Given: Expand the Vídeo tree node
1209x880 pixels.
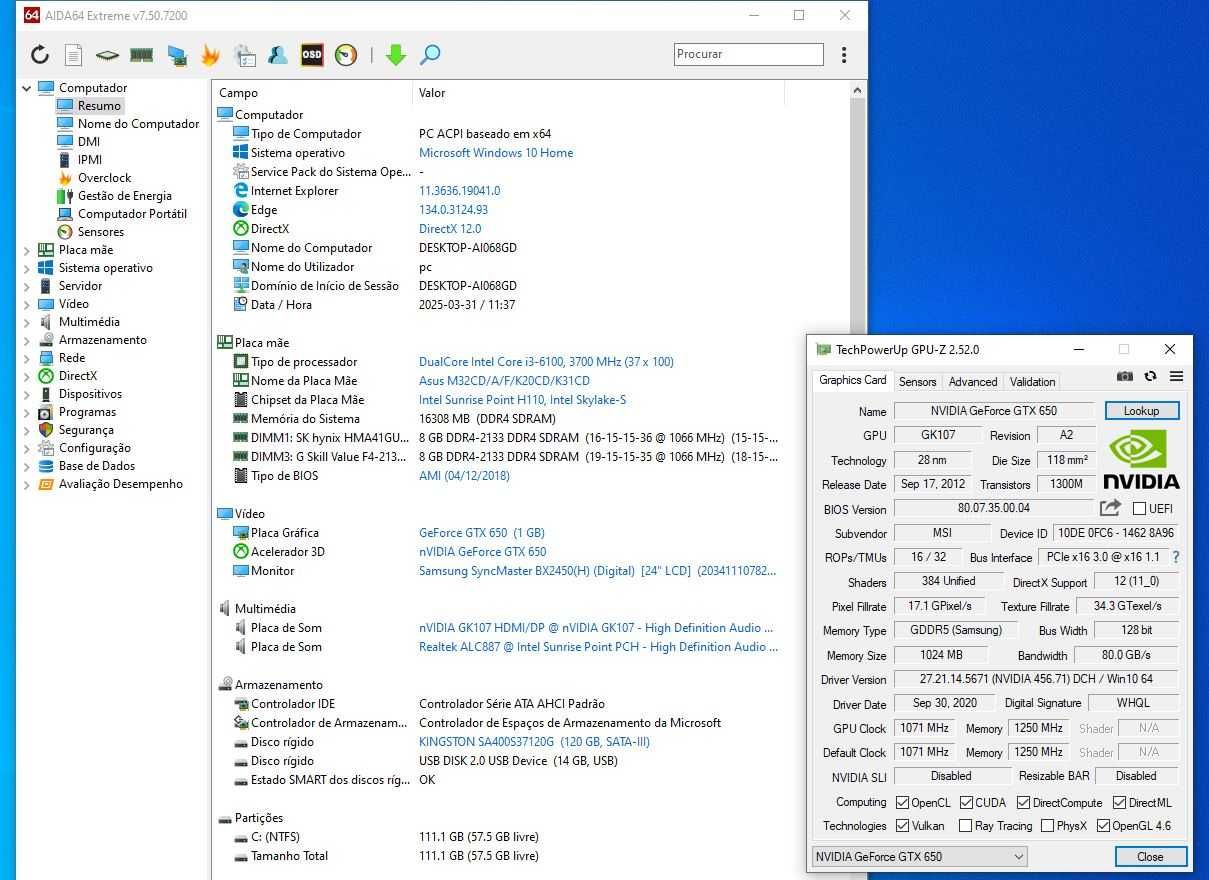Looking at the screenshot, I should tap(27, 304).
